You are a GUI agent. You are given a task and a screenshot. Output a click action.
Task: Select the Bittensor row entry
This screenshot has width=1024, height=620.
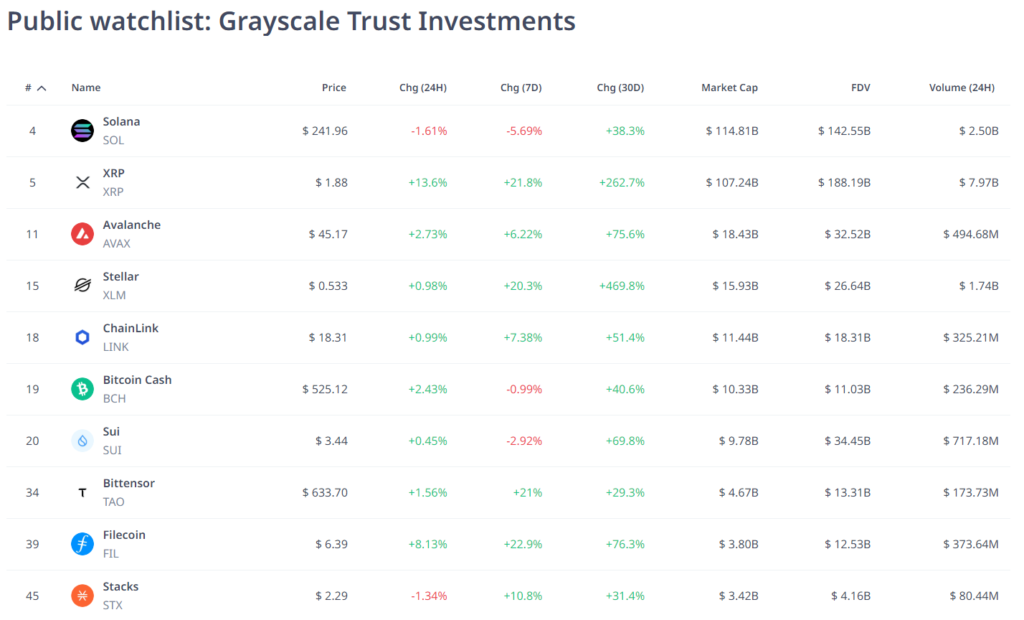[128, 483]
